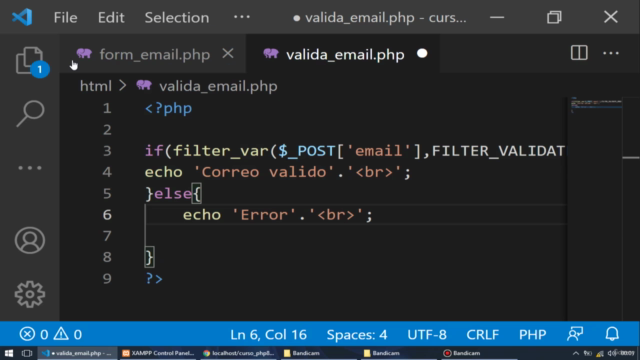Open the Explorer view in activity bar
The height and width of the screenshot is (360, 640).
click(30, 60)
